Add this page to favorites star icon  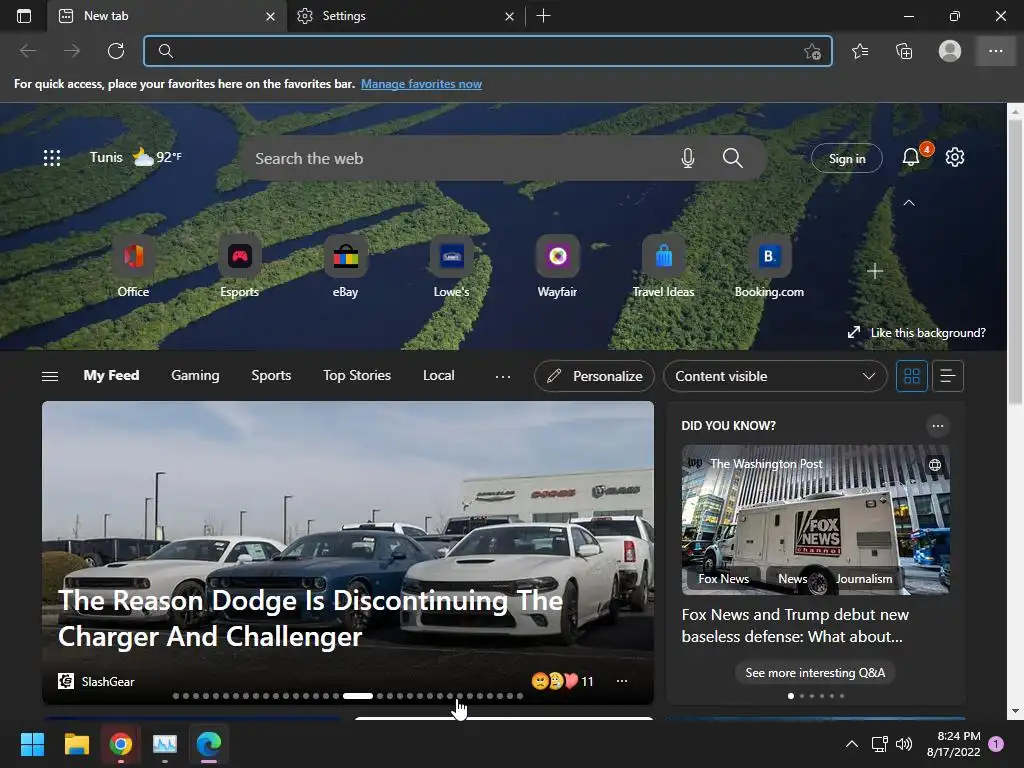[x=812, y=51]
